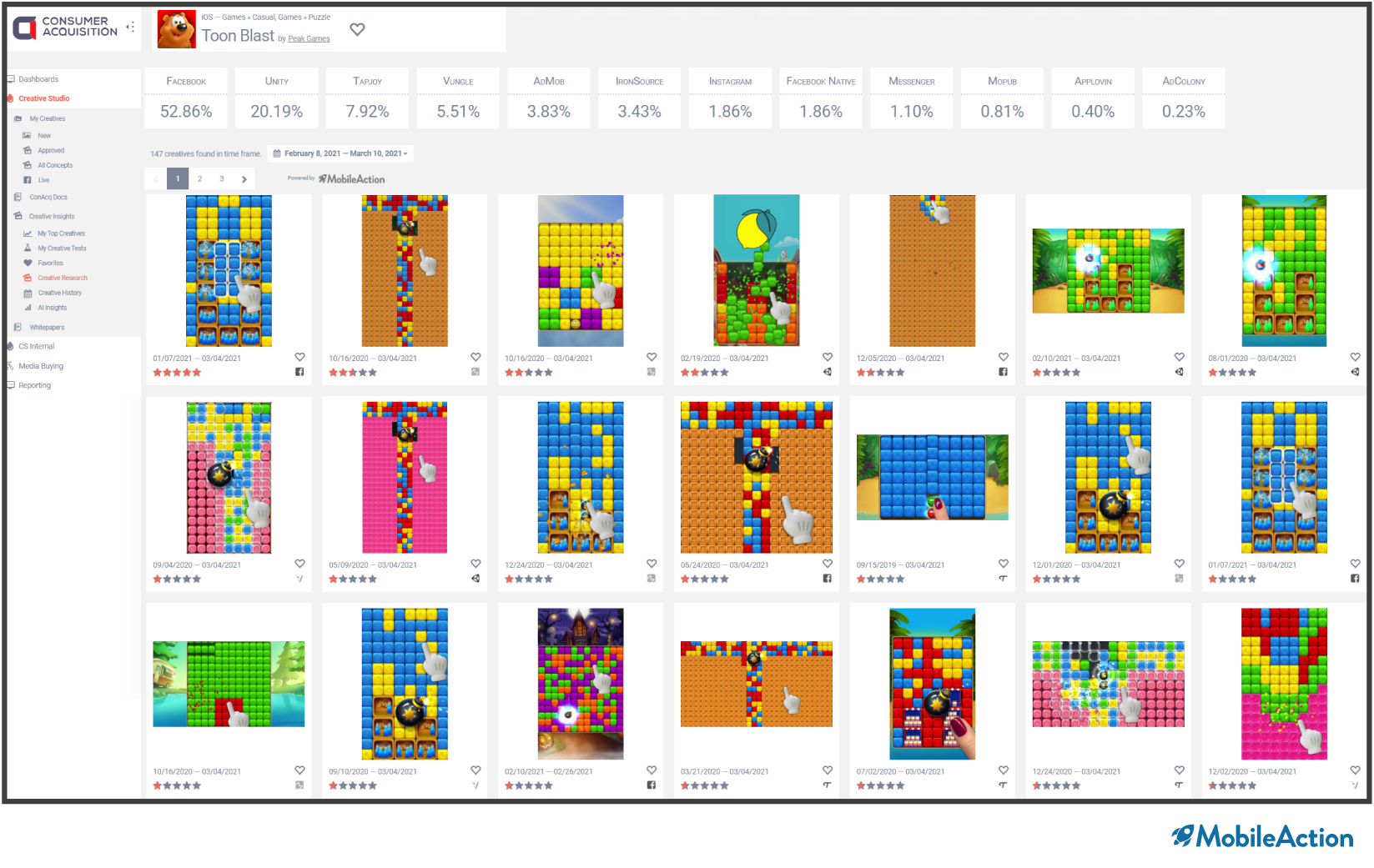Go to next results page with chevron arrow

244,178
